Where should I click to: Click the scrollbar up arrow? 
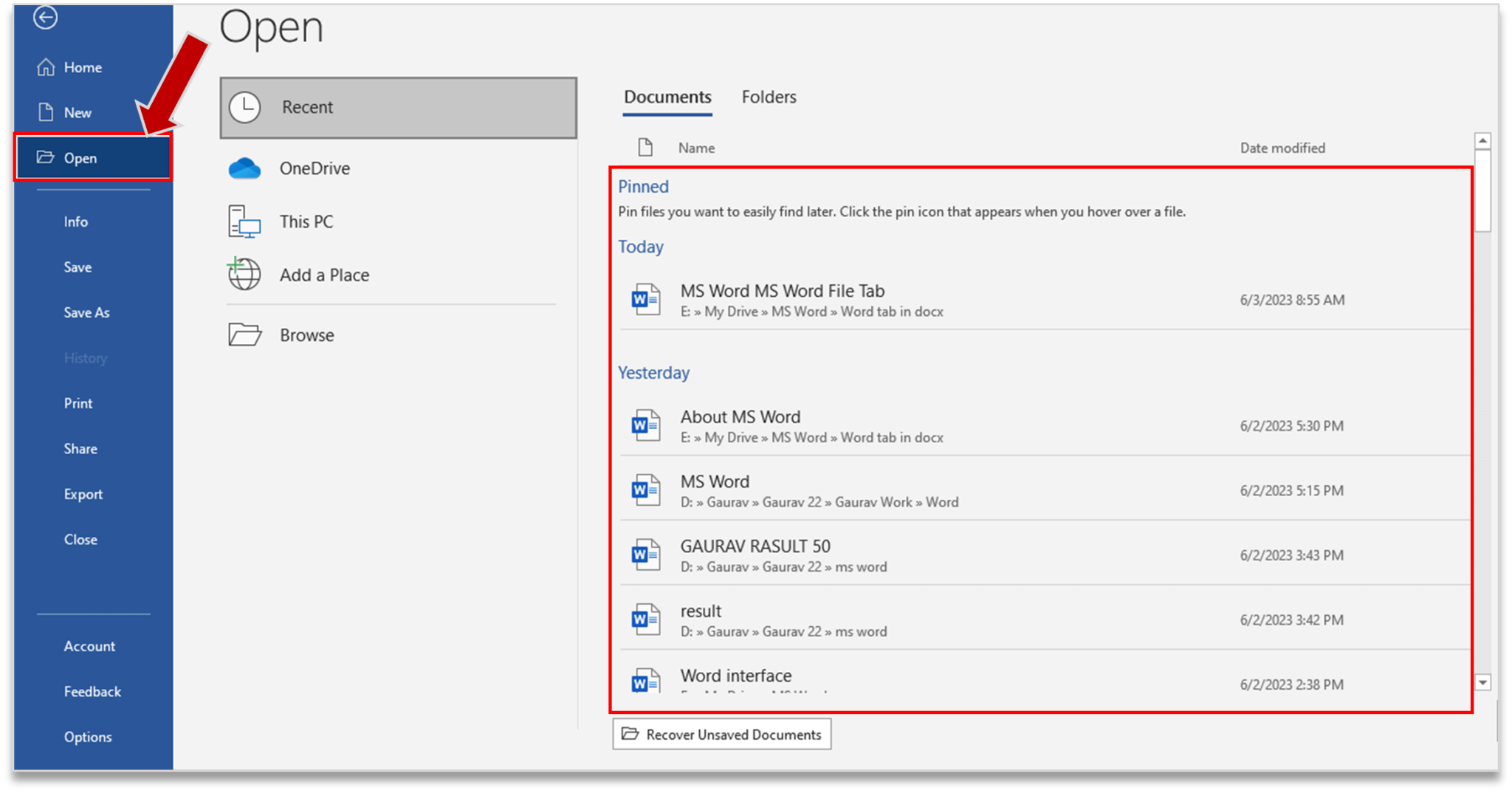tap(1482, 140)
